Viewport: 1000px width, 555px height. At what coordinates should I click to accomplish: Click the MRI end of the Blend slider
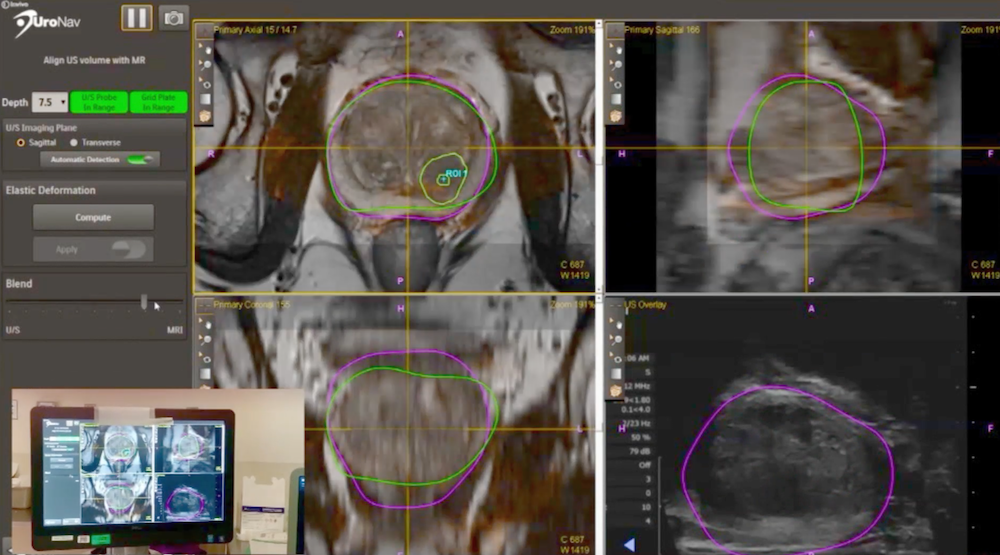pos(175,330)
